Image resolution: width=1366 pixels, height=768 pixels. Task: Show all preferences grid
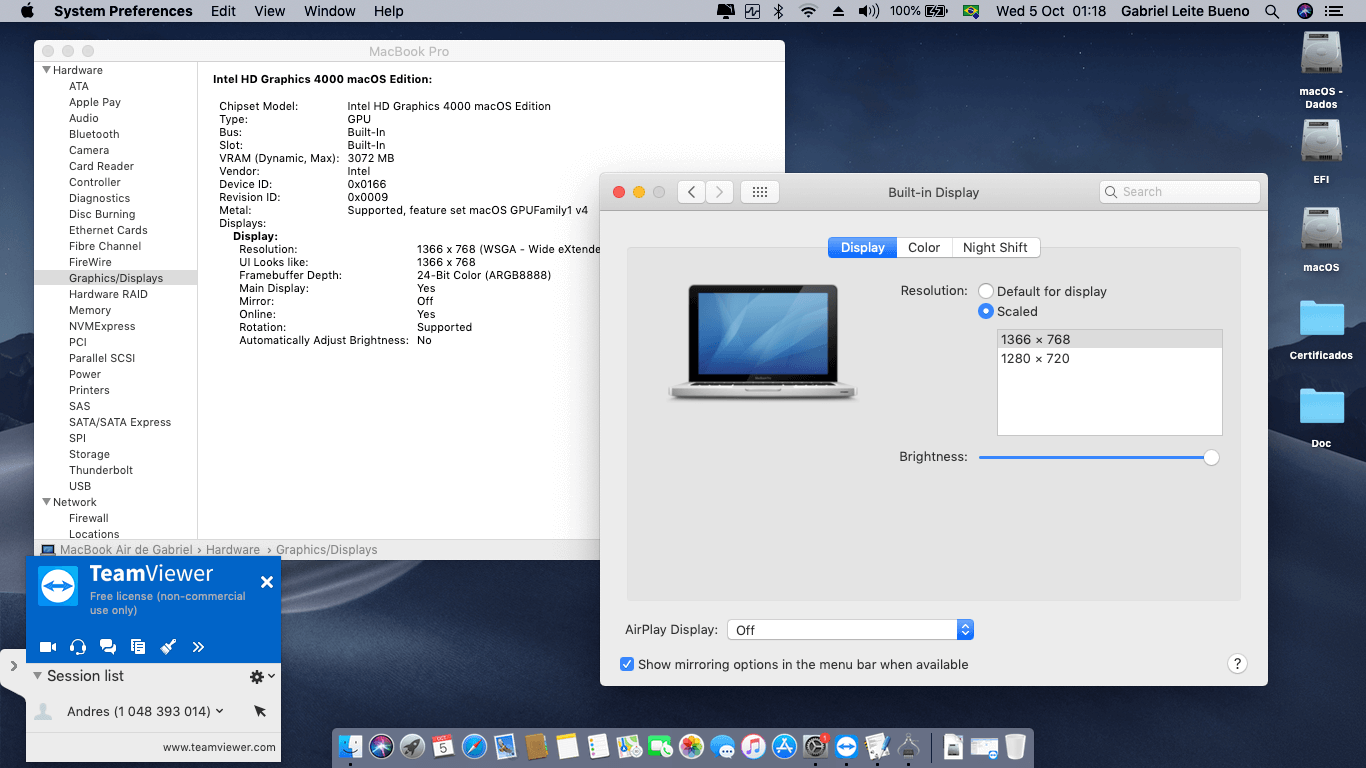tap(760, 192)
